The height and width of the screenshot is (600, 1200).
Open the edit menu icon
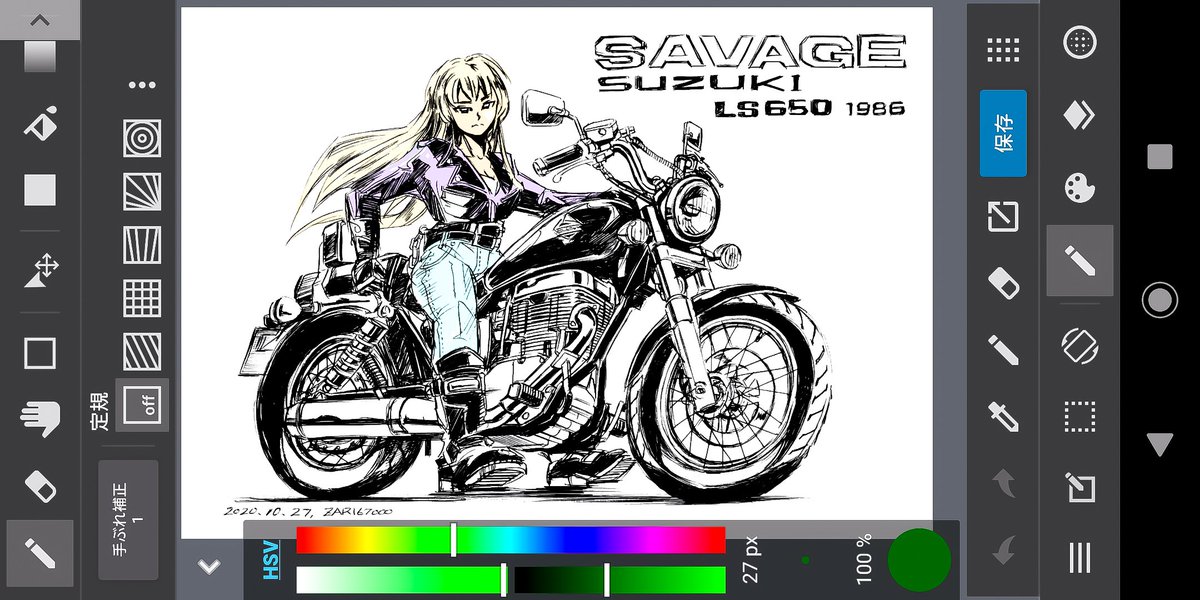pos(1080,488)
